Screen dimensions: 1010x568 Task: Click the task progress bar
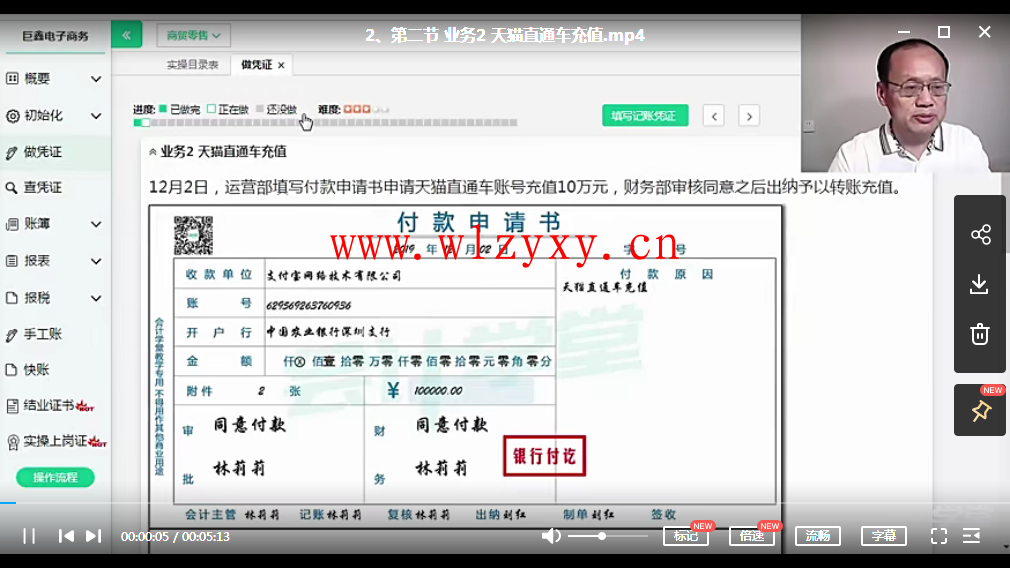[x=325, y=122]
